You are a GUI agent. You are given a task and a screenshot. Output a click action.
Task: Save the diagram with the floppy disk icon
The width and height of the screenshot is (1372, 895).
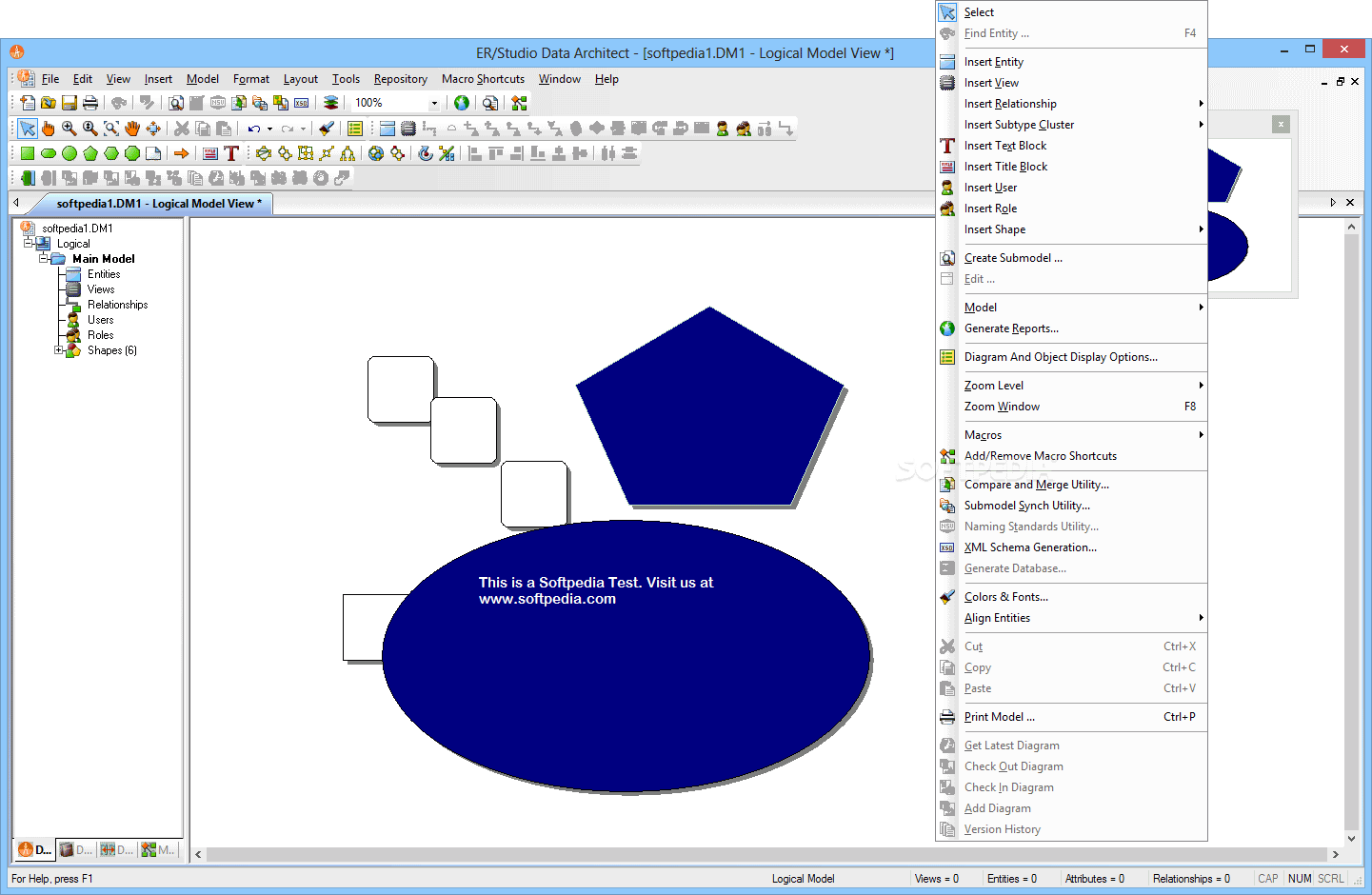point(70,103)
